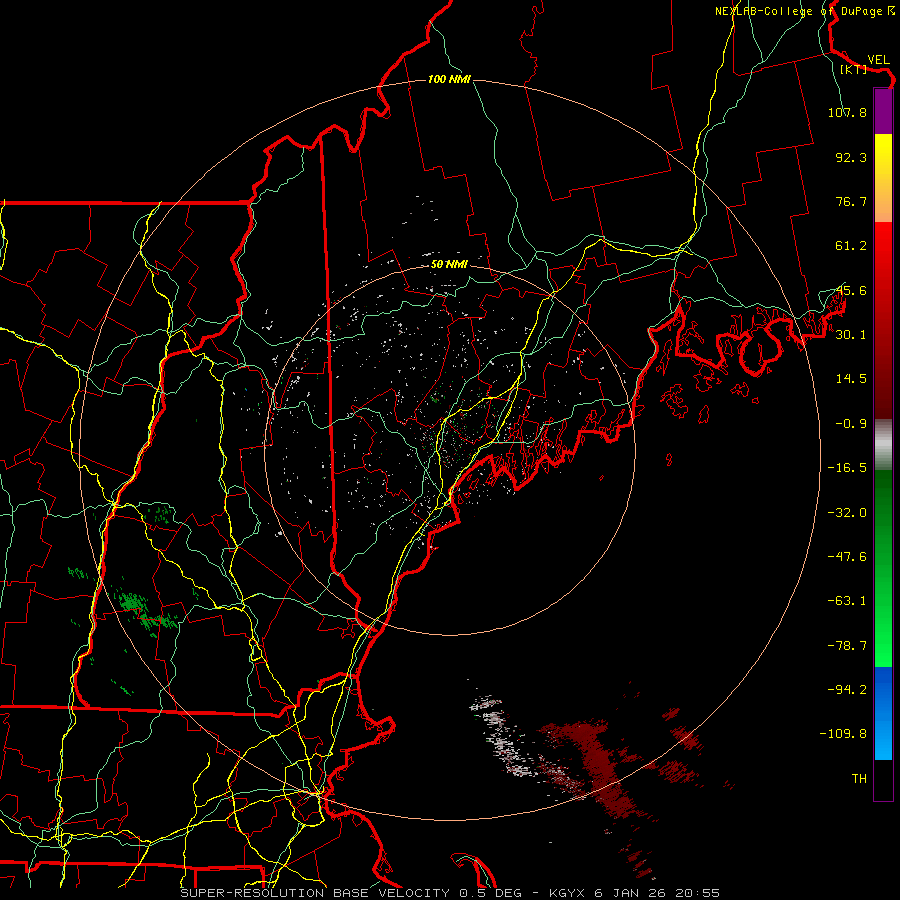Screen dimensions: 900x900
Task: Click the 14.5 legend value
Action: 851,379
